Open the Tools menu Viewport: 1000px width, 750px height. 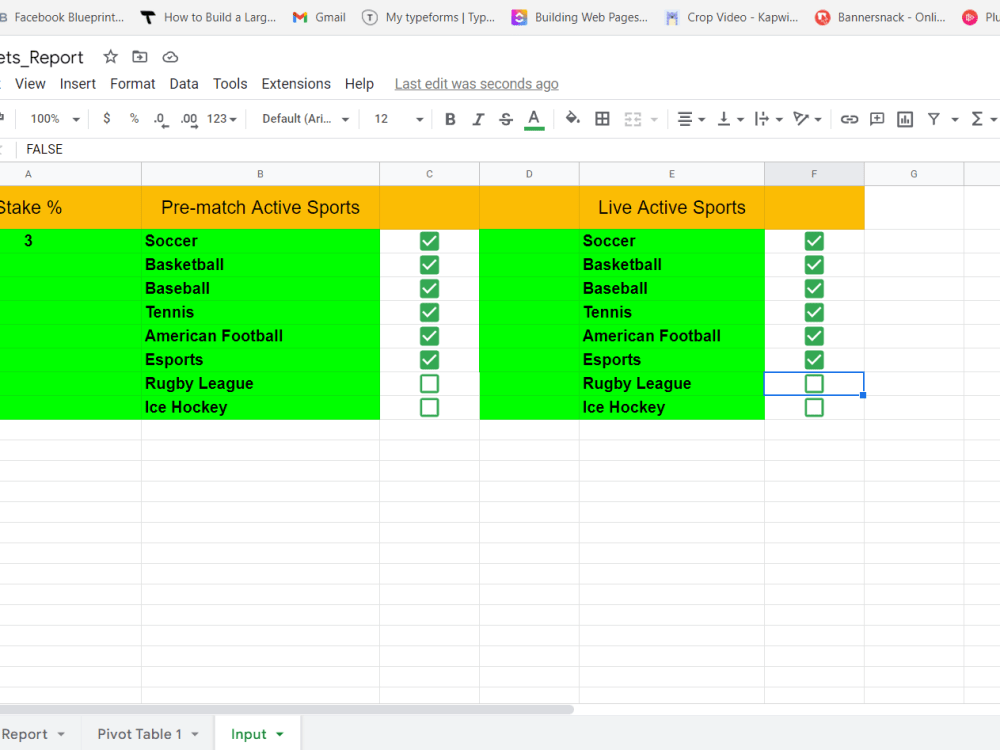(x=230, y=84)
